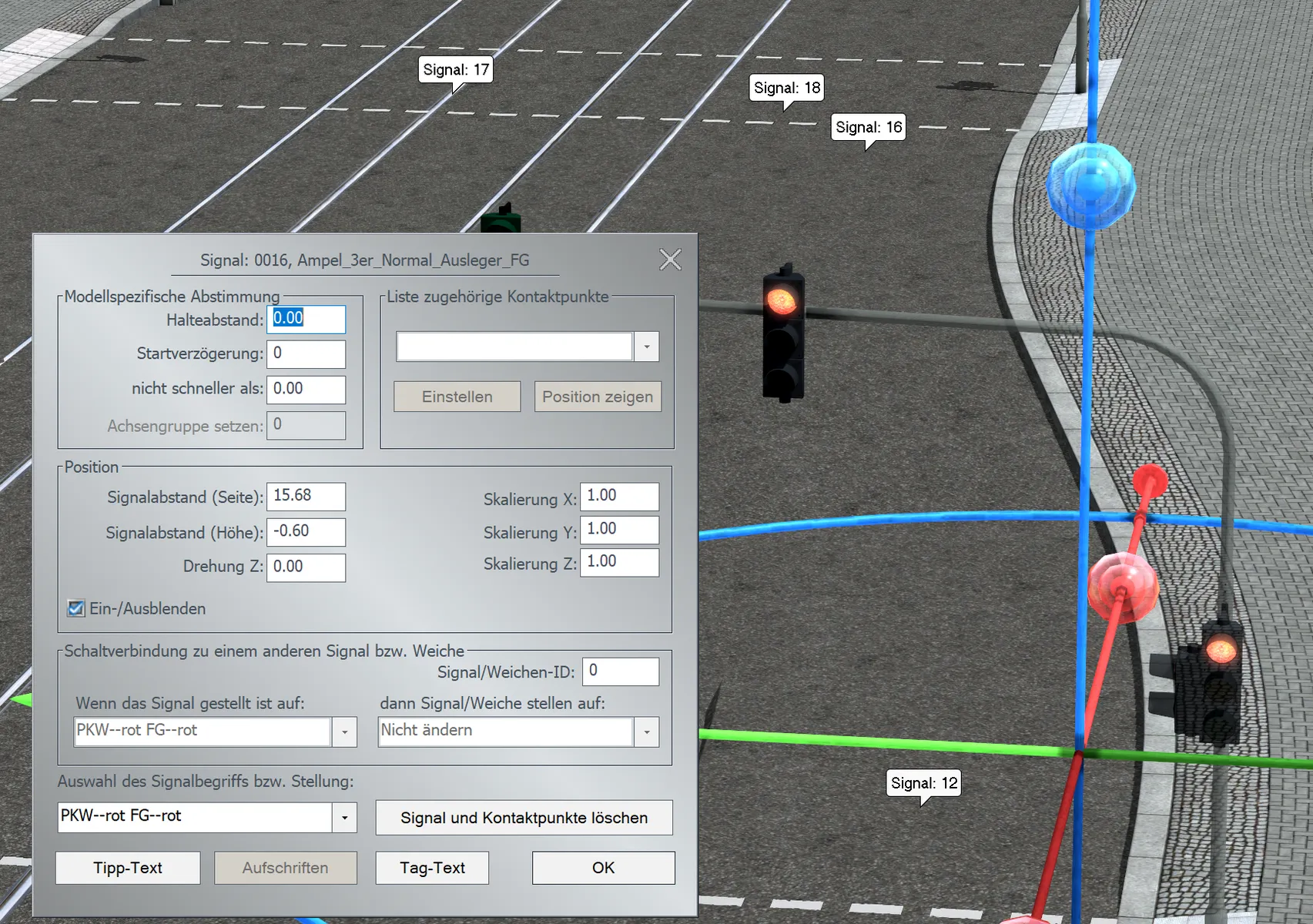Select the 'Signal: 17' label
The image size is (1313, 924).
[456, 70]
